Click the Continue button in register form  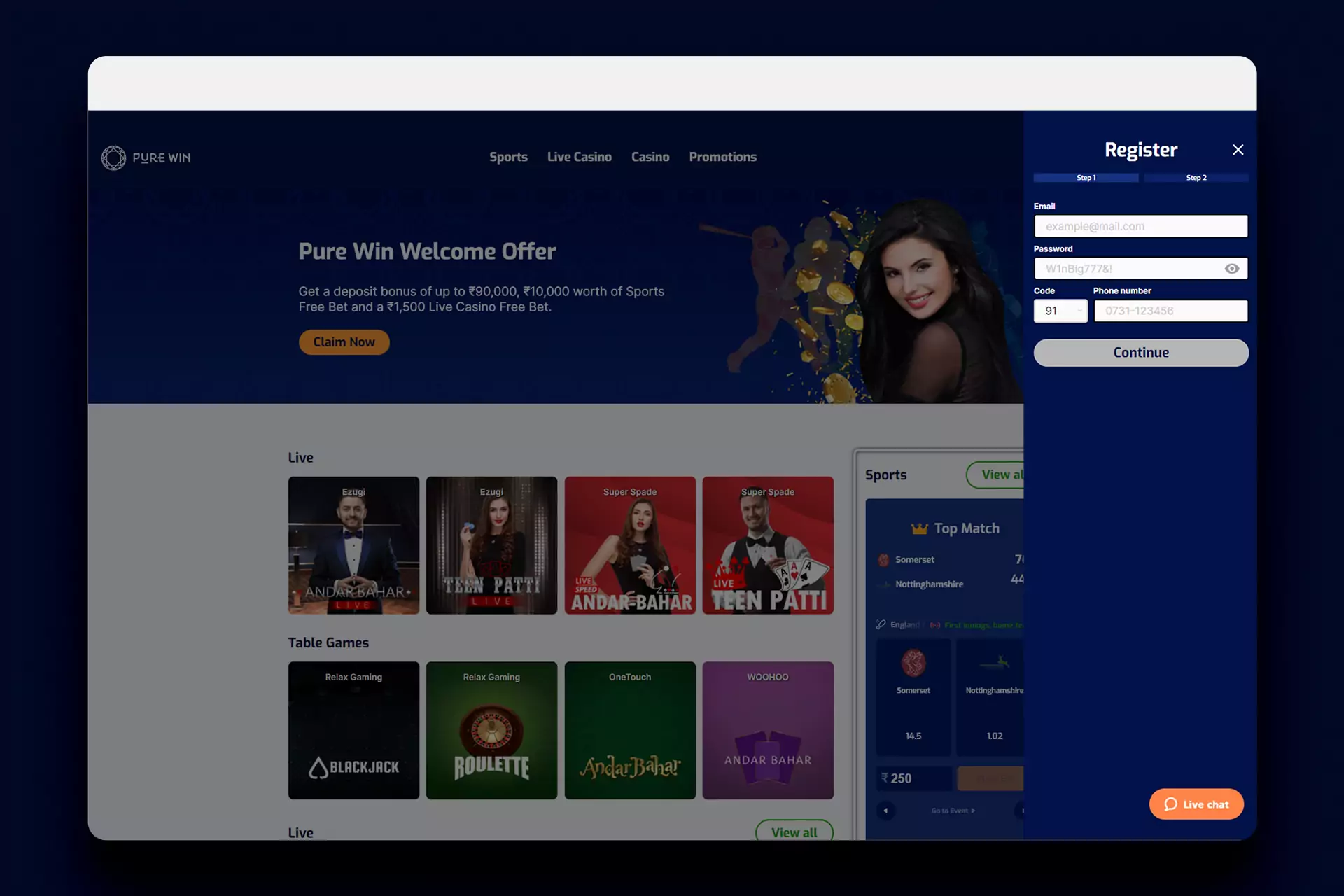click(x=1141, y=352)
